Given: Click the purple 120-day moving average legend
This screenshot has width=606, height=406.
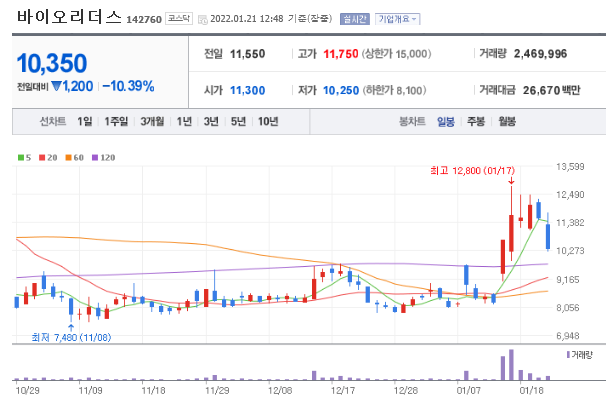Looking at the screenshot, I should [x=104, y=158].
